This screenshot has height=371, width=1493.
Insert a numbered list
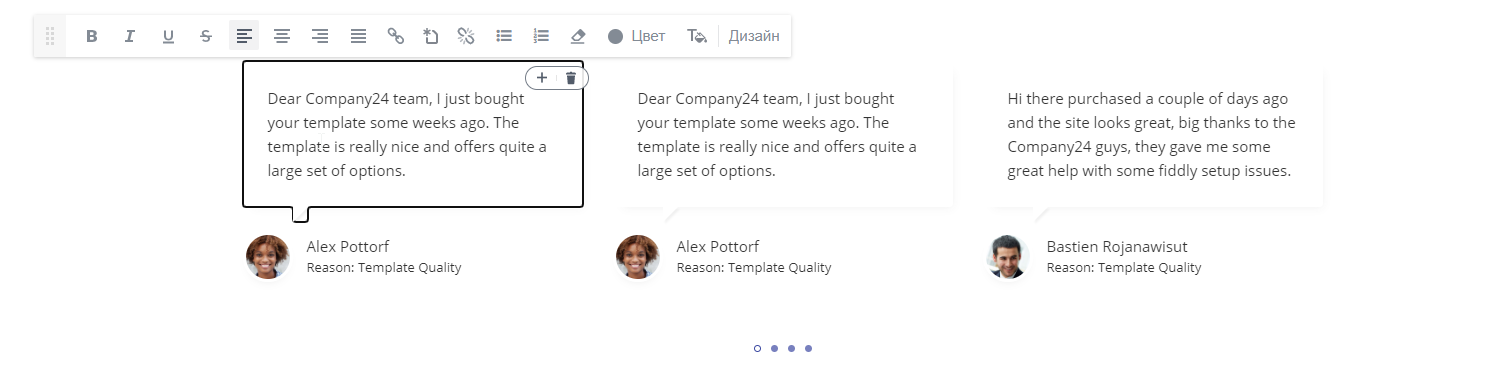tap(541, 36)
